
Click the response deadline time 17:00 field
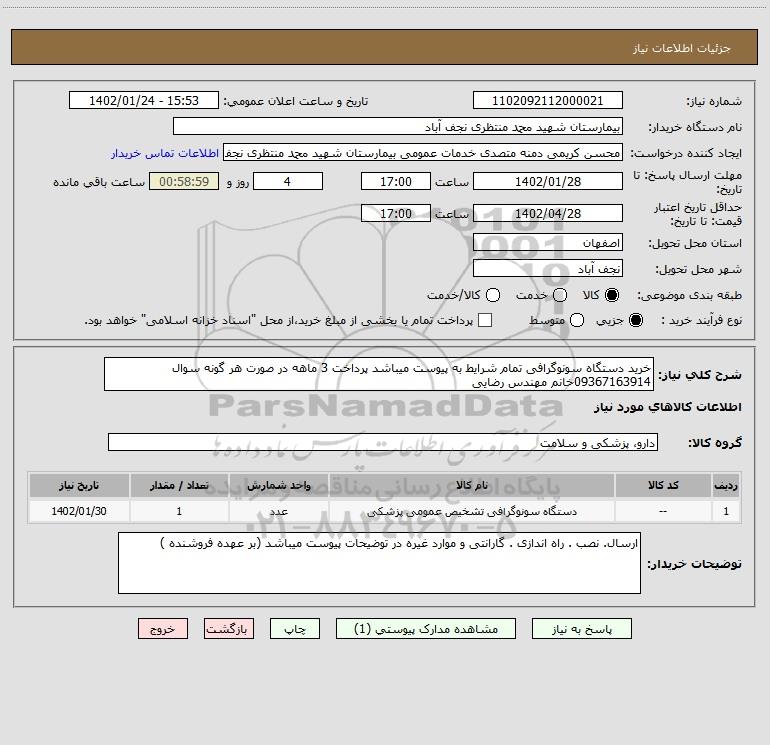point(396,181)
